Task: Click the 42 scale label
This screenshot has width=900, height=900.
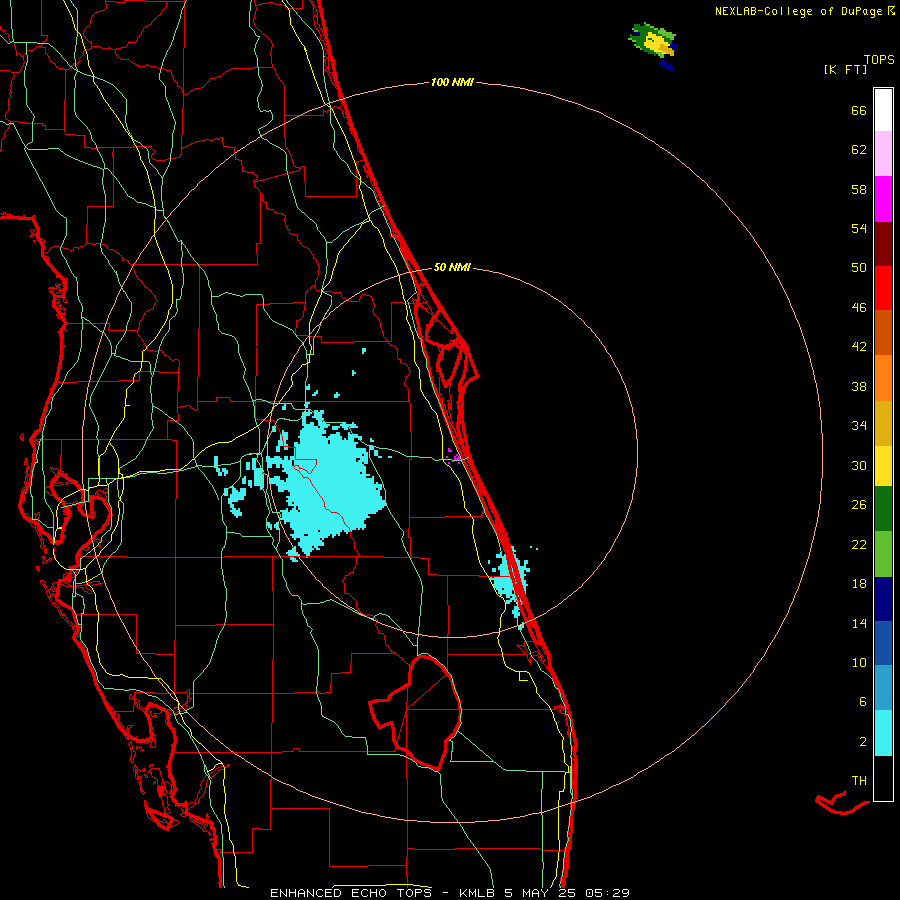Action: coord(859,347)
